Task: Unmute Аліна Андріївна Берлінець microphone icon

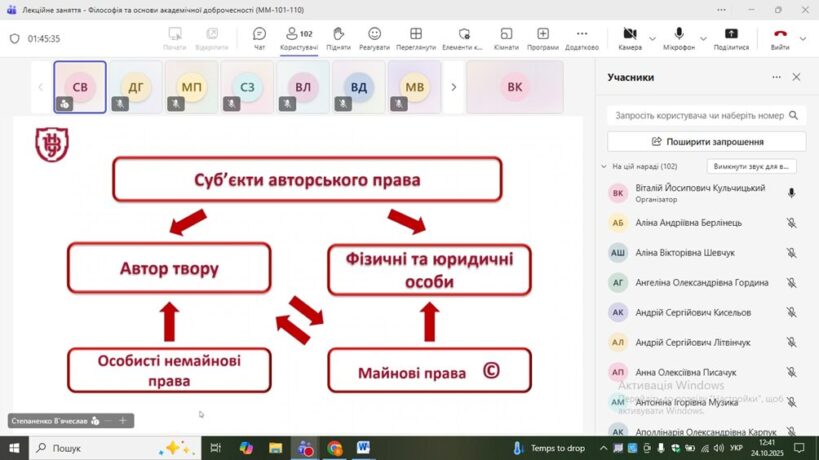Action: coord(791,223)
